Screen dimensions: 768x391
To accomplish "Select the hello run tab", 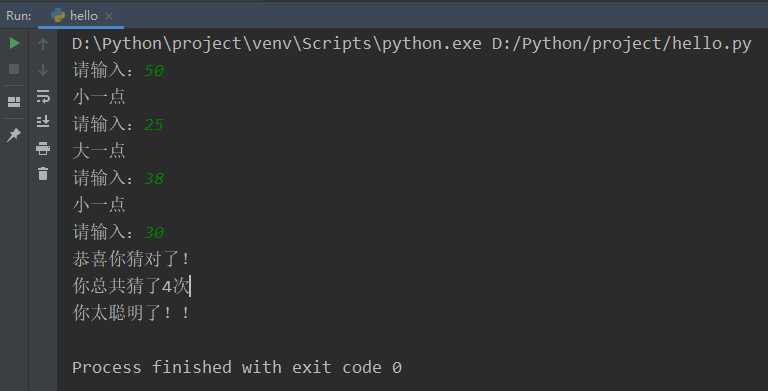I will 81,16.
